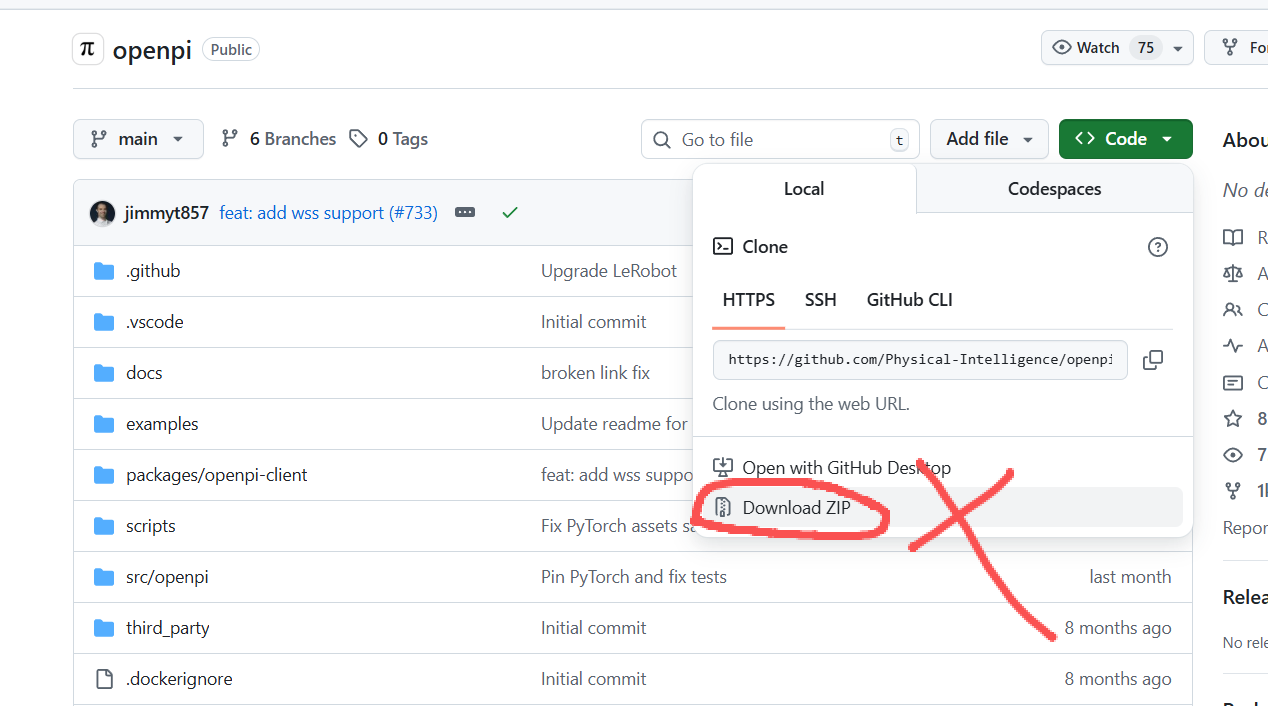
Task: View the 6 Branches link
Action: [x=278, y=139]
